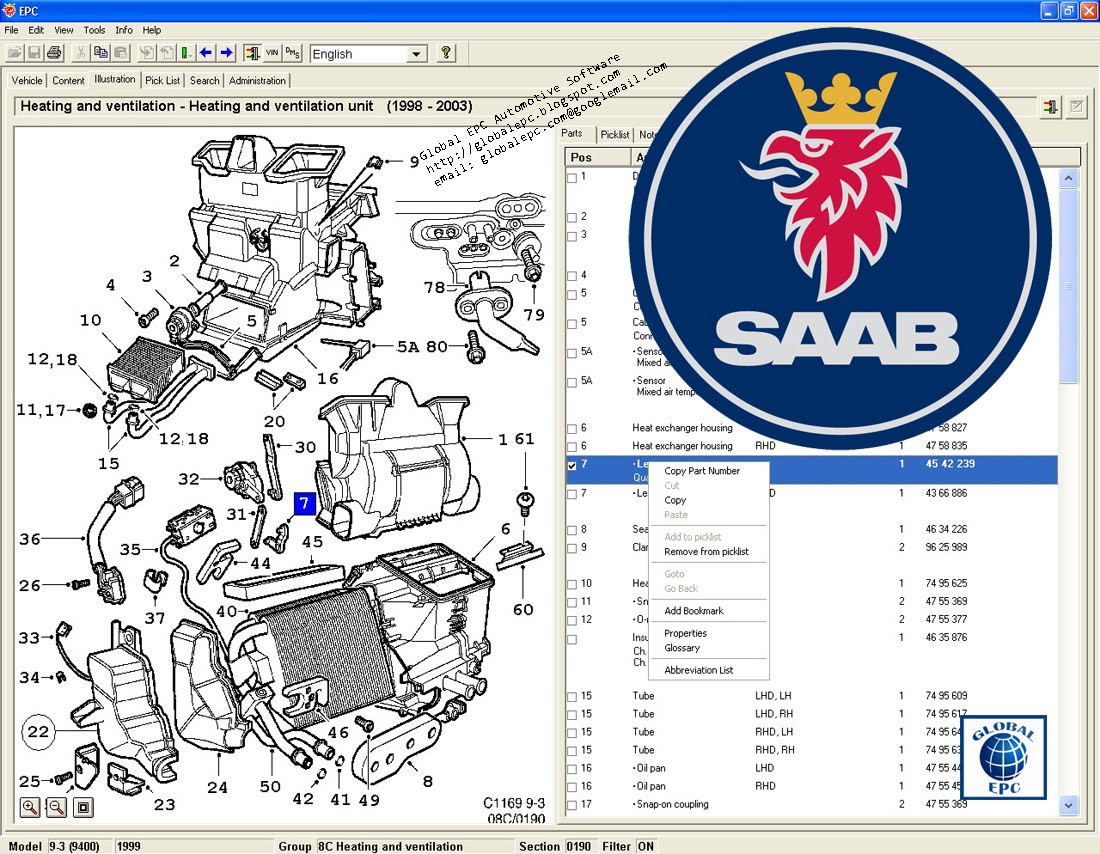1100x854 pixels.
Task: Open the Tools menu
Action: pyautogui.click(x=94, y=30)
